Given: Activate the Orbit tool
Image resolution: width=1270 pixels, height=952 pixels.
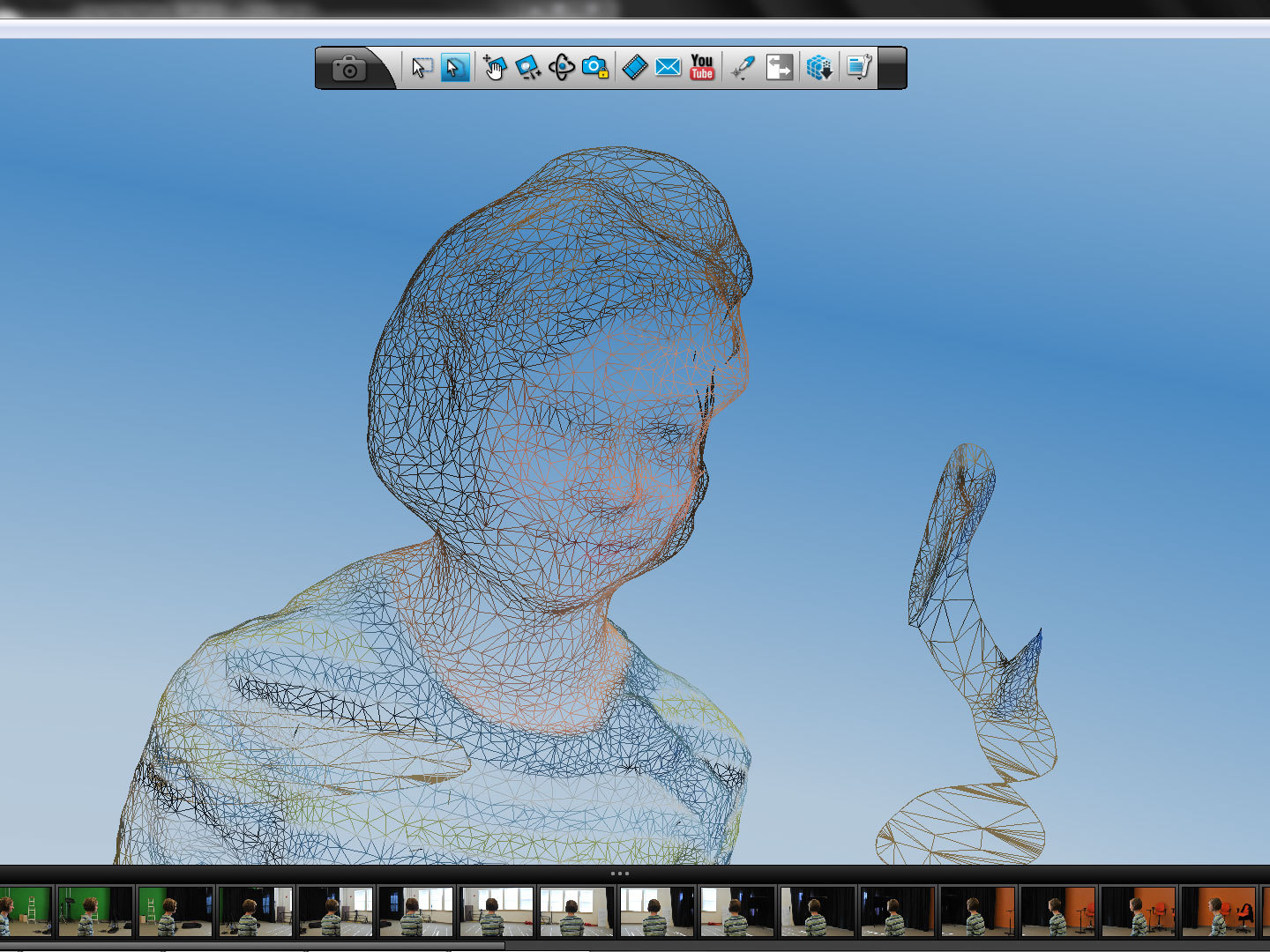Looking at the screenshot, I should pyautogui.click(x=561, y=68).
